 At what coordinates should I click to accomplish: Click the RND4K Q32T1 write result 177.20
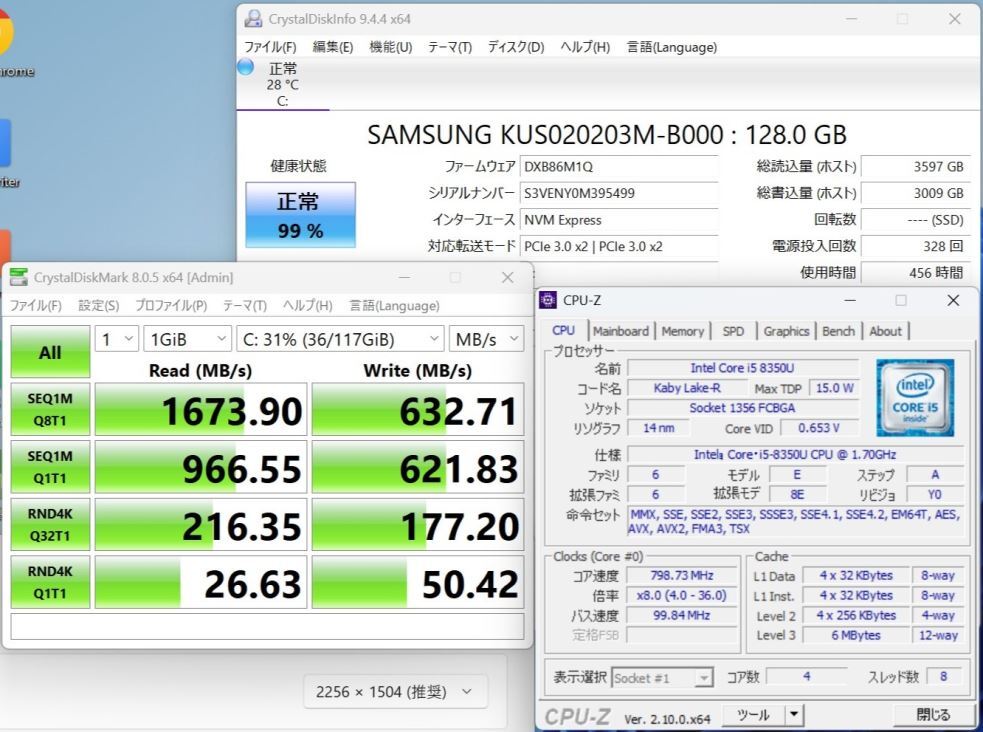(418, 525)
